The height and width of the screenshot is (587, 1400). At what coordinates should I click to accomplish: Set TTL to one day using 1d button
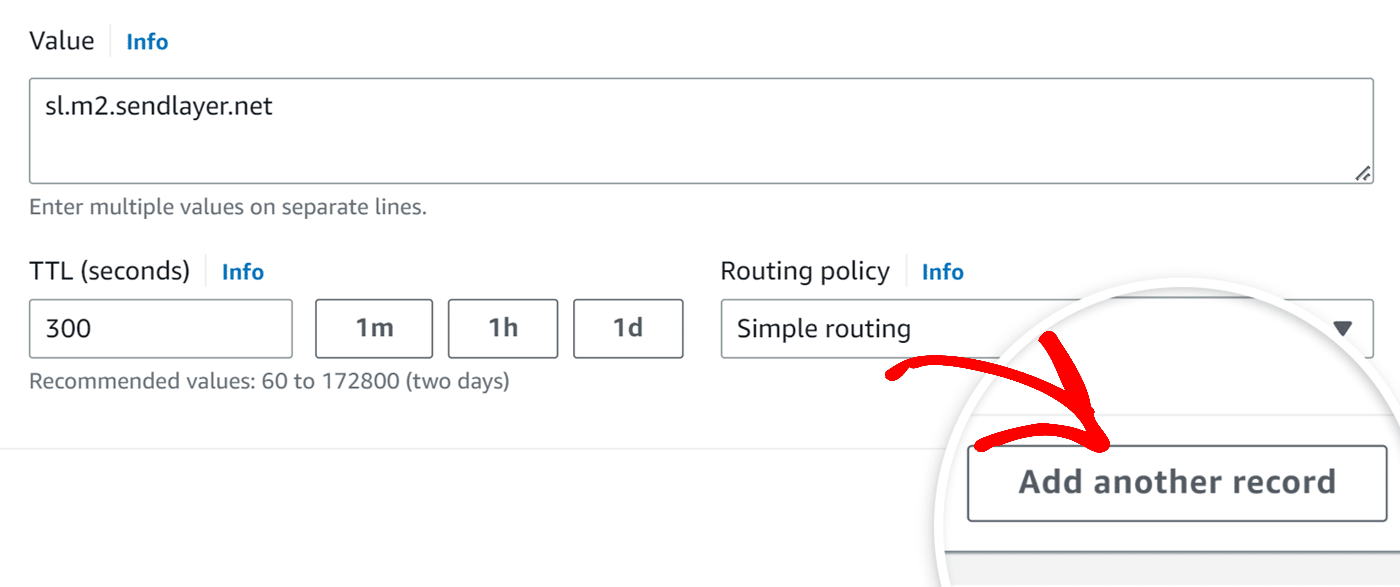tap(628, 328)
